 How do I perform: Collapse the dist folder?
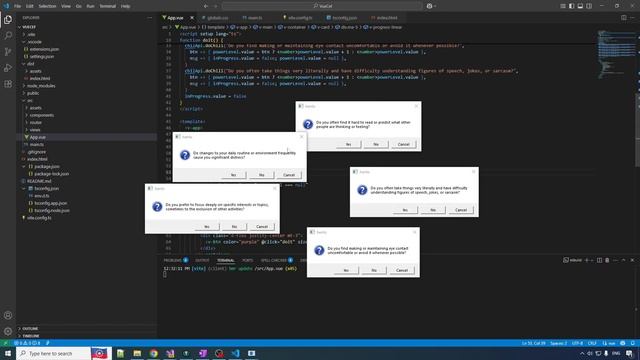point(31,64)
